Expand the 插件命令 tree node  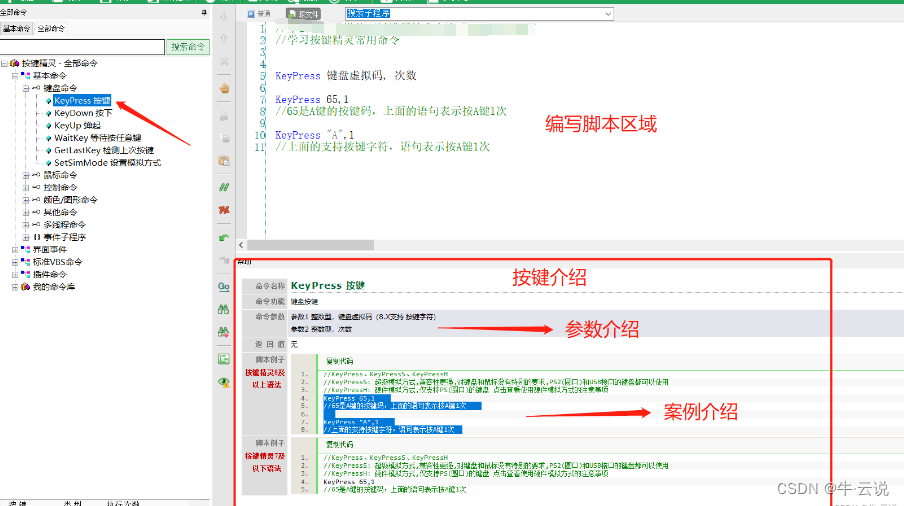click(15, 274)
